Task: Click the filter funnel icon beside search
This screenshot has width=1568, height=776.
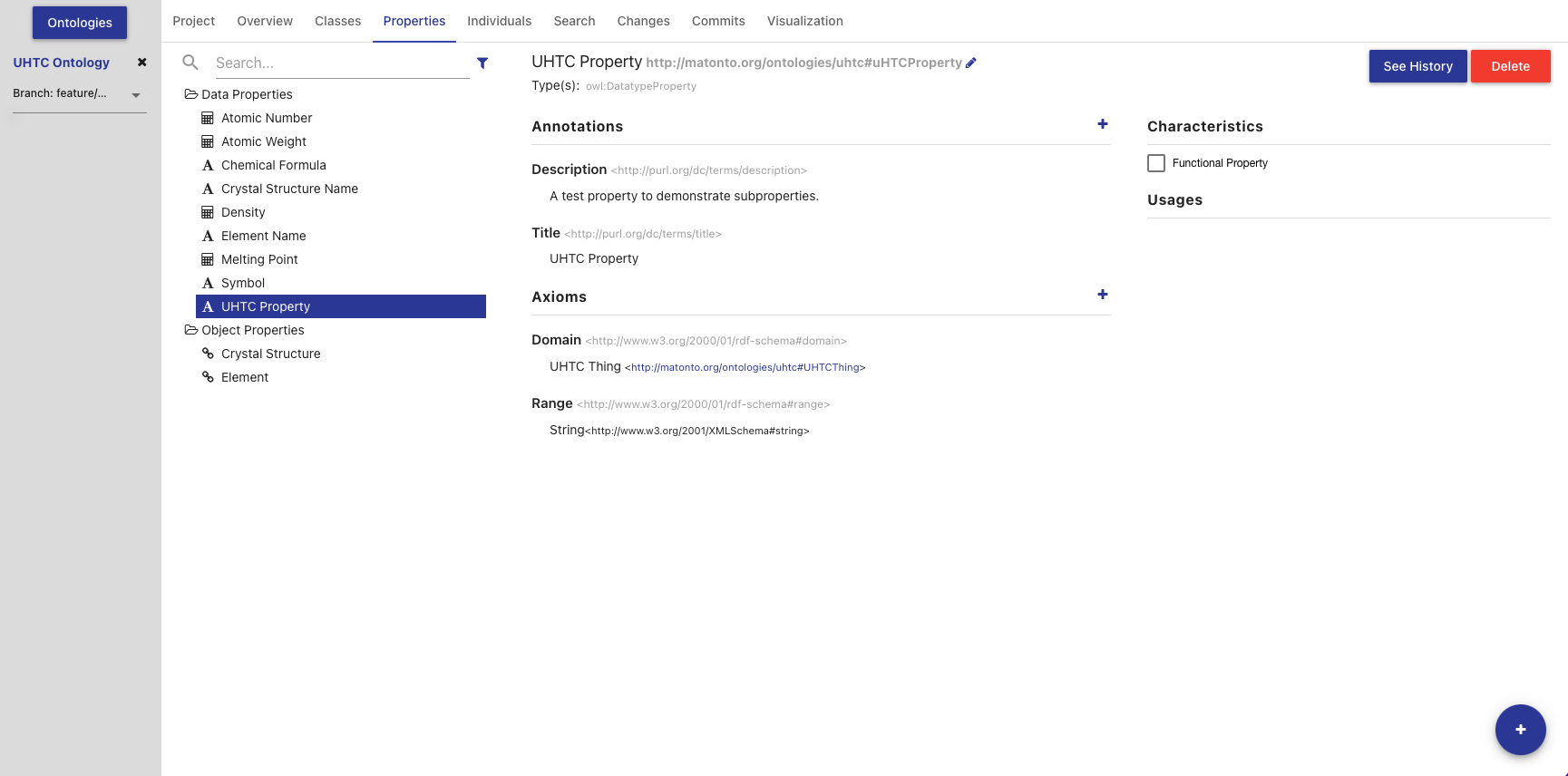Action: (x=482, y=63)
